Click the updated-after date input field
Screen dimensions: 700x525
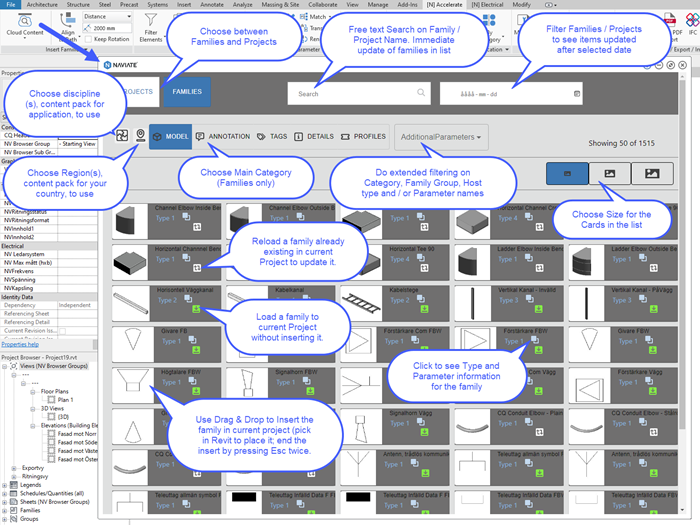511,94
